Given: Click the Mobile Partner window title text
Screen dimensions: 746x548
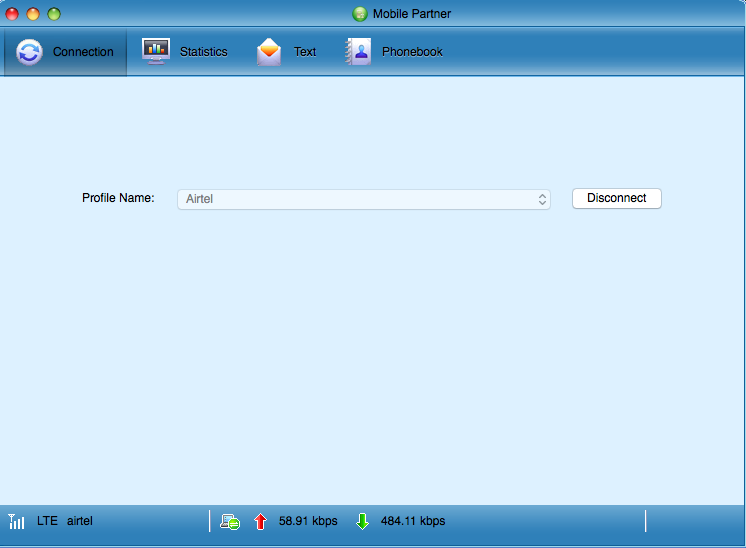Looking at the screenshot, I should click(x=412, y=14).
